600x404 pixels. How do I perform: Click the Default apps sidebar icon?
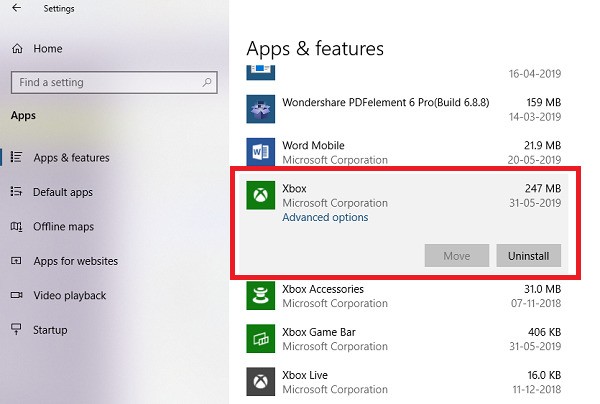pos(16,191)
